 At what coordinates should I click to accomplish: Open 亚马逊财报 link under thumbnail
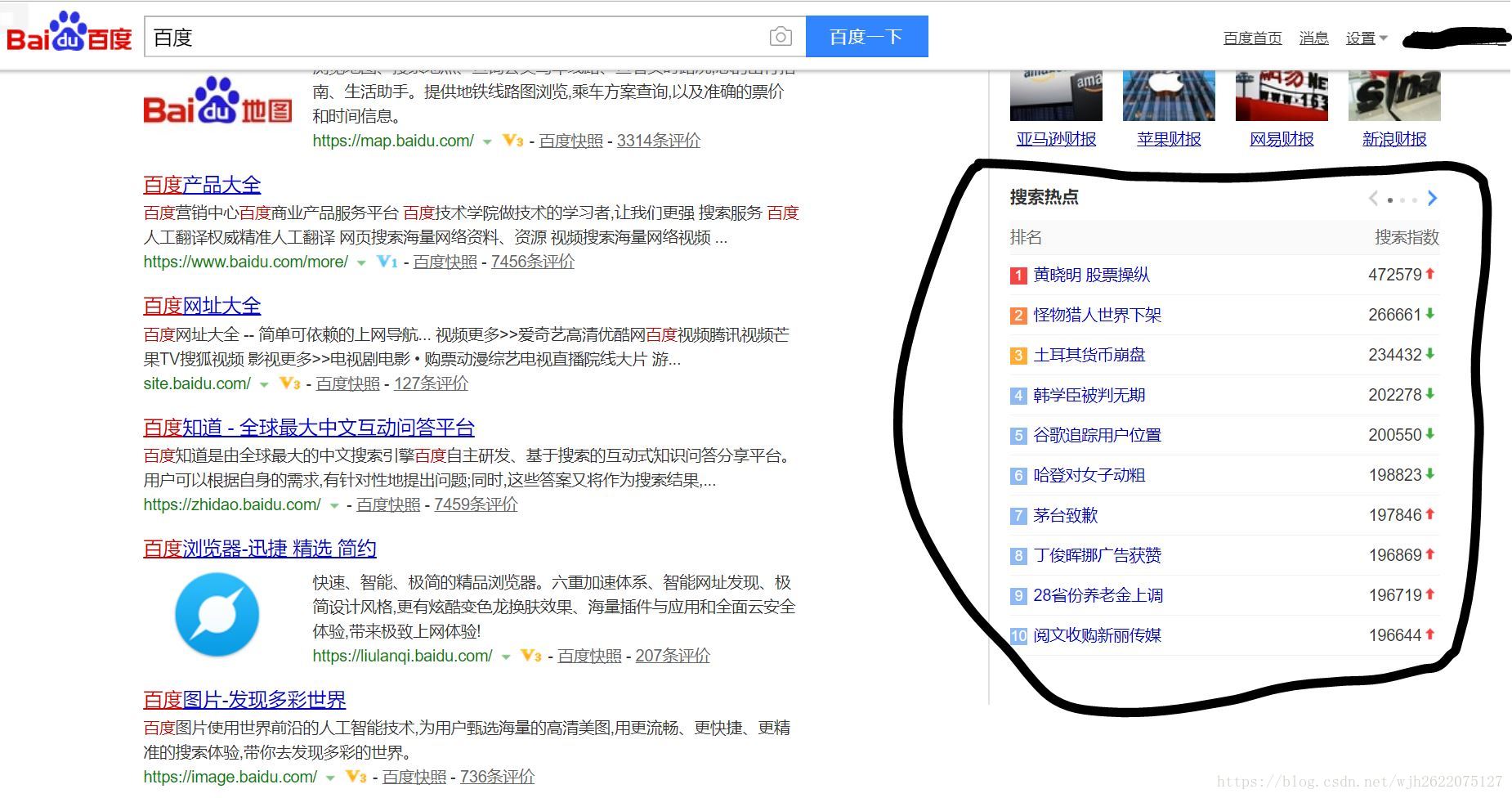[1056, 139]
